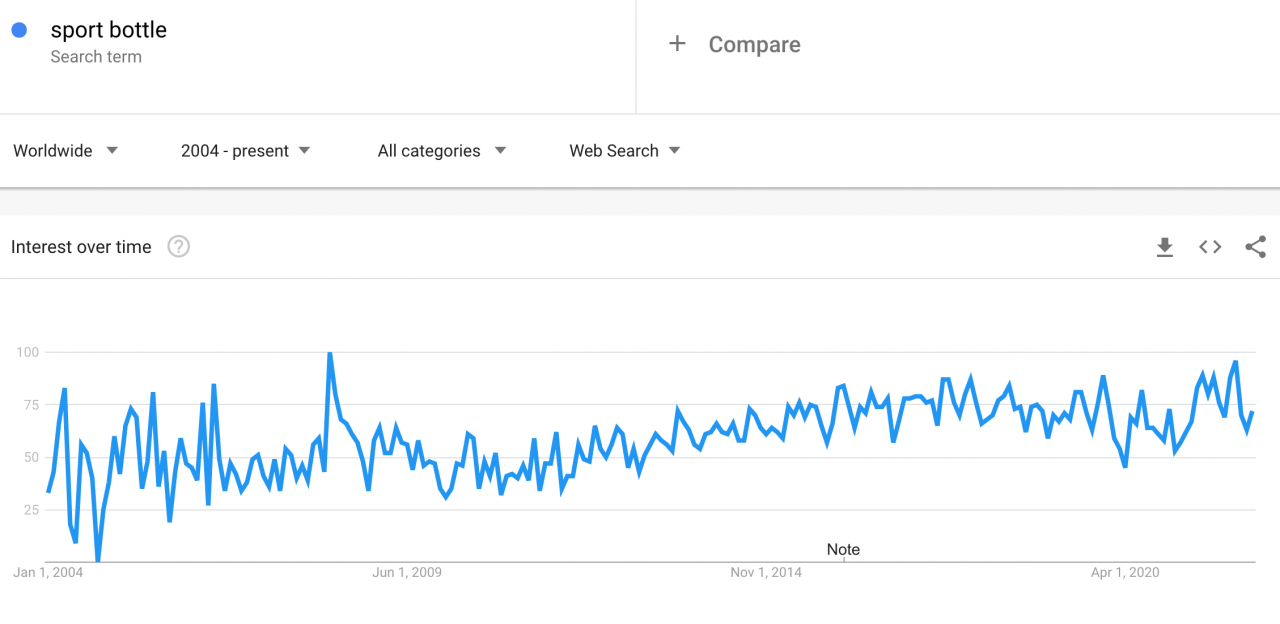Click the Search term subtitle label
1280x624 pixels.
(x=96, y=57)
